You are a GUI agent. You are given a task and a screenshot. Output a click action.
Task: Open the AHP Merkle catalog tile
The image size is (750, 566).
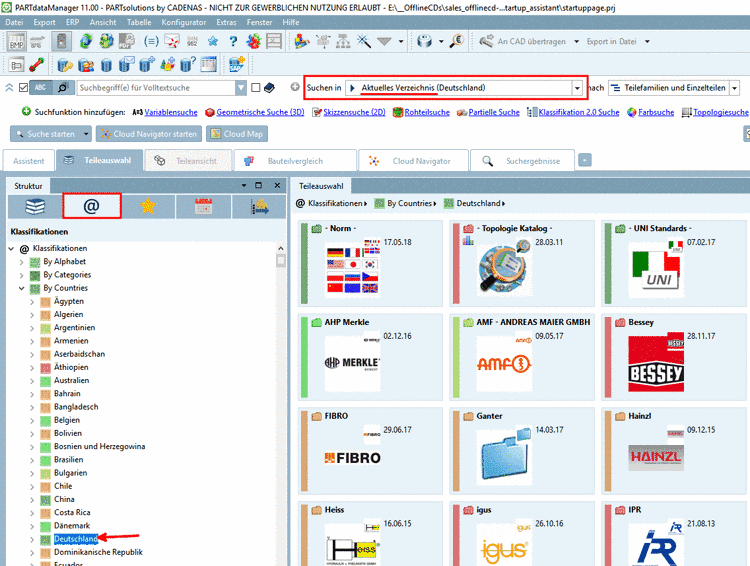tap(370, 357)
